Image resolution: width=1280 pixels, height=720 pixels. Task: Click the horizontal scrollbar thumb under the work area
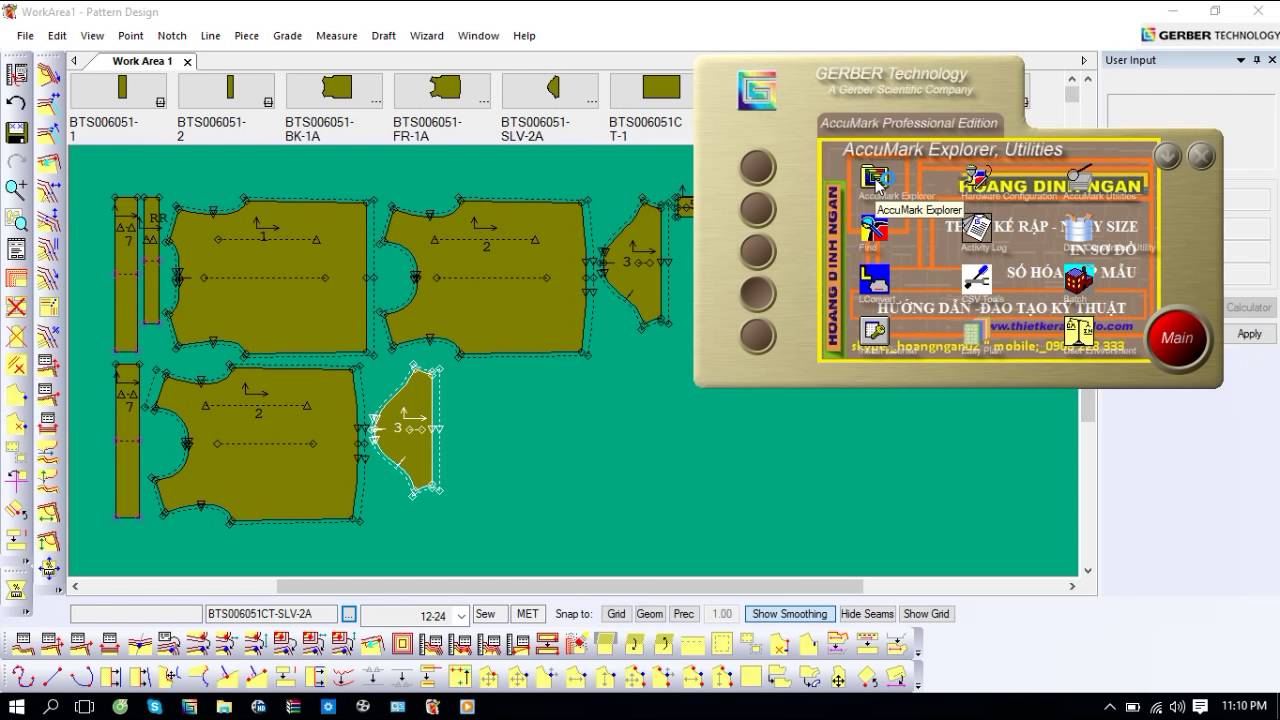(570, 586)
